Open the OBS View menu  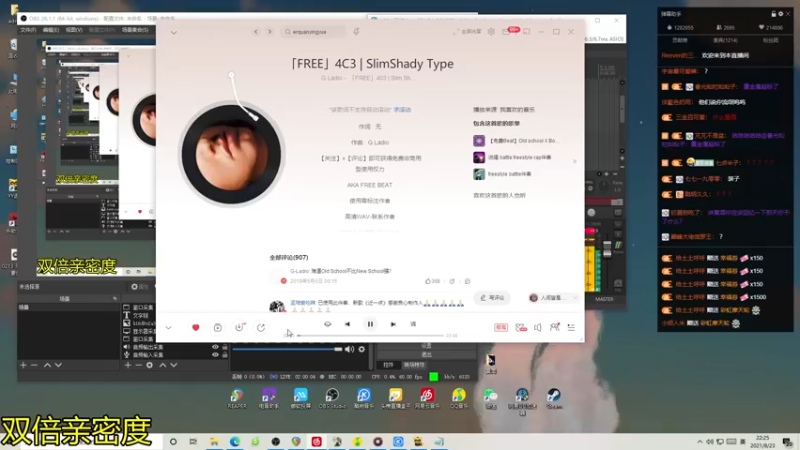[x=74, y=30]
